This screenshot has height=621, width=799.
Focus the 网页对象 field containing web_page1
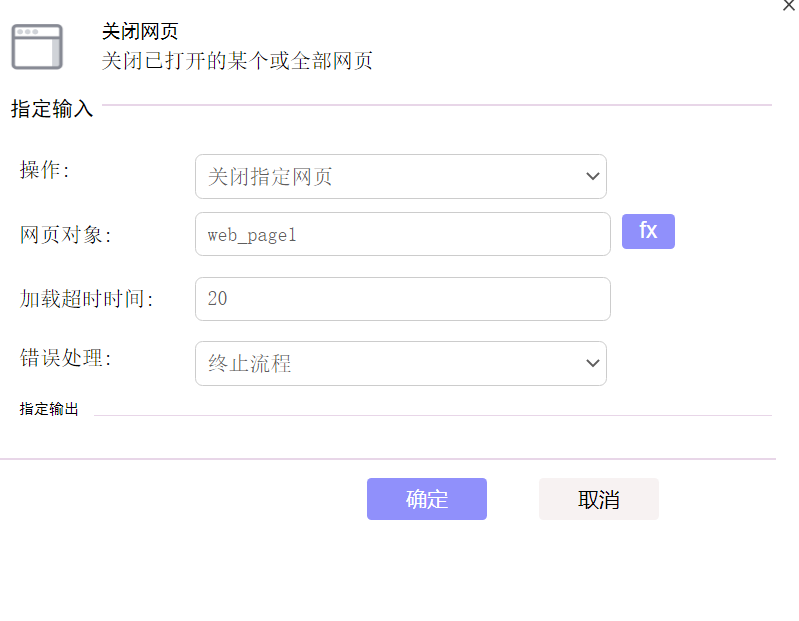click(x=403, y=234)
